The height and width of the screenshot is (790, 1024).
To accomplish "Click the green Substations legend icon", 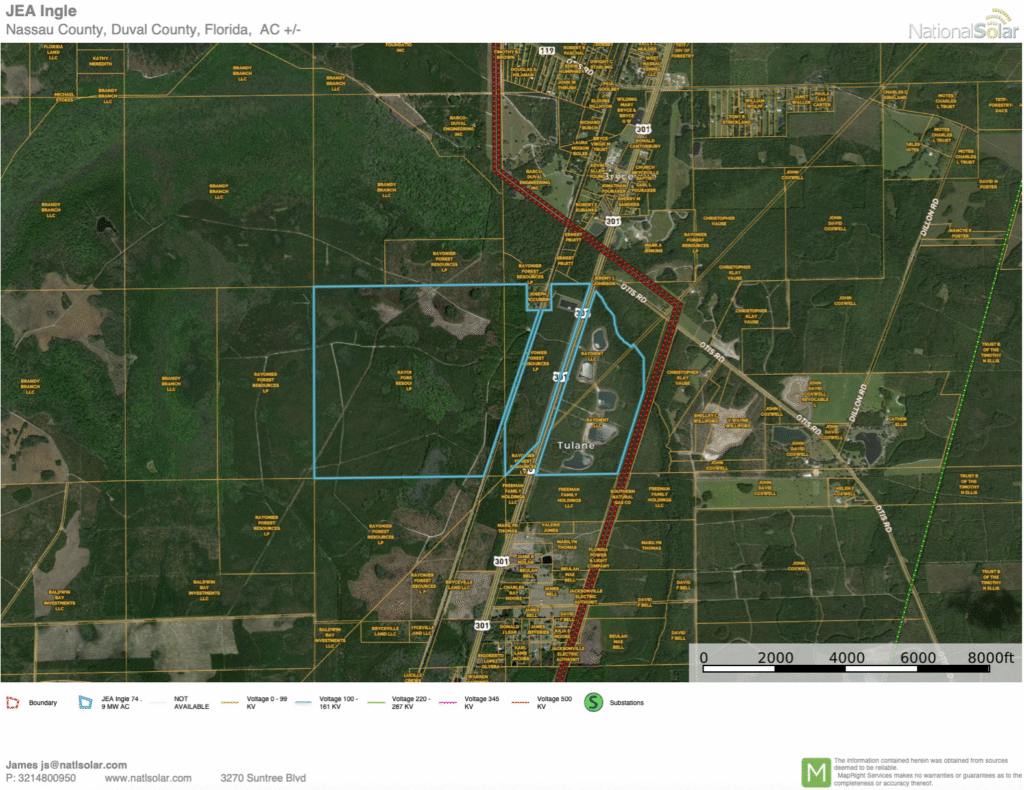I will point(593,702).
